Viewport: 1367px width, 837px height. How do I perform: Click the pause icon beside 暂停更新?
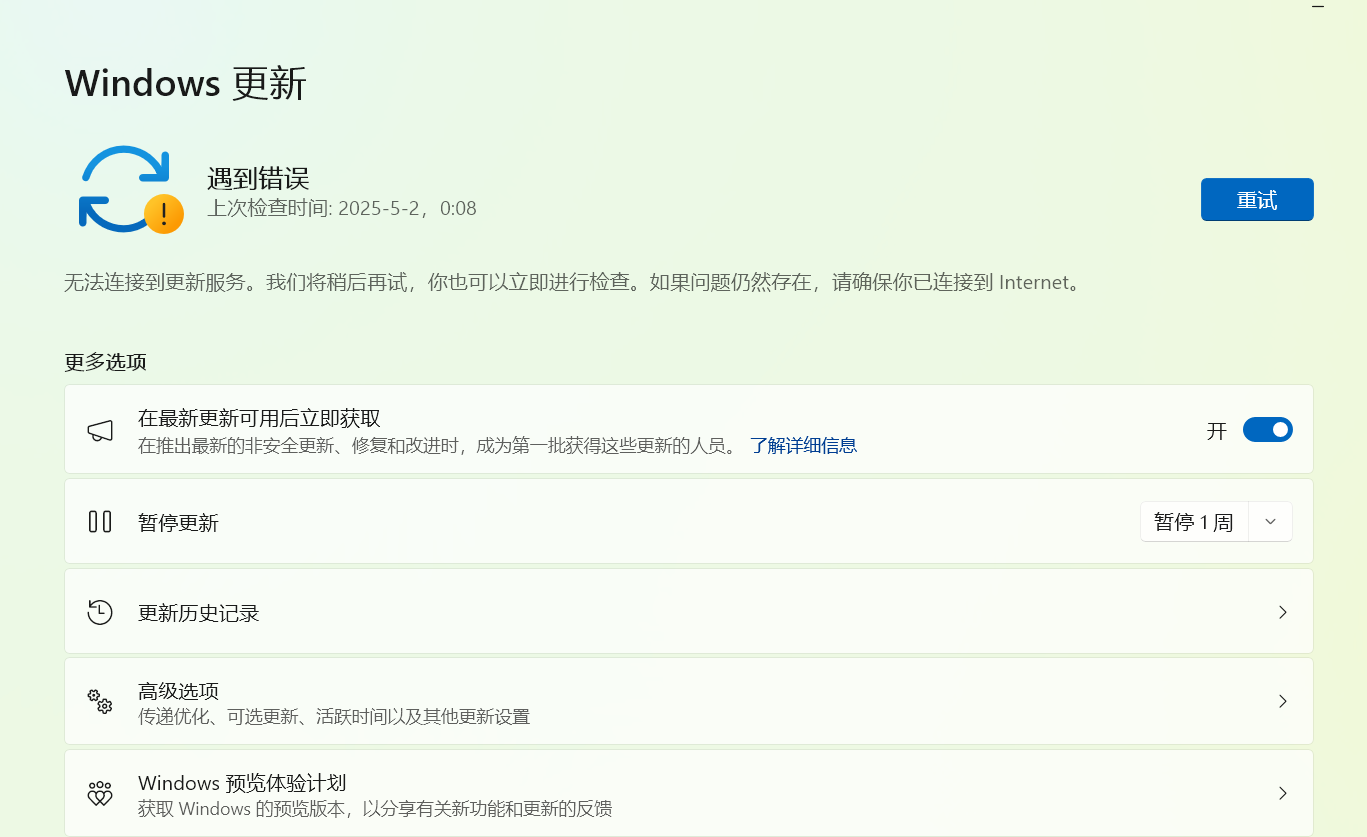100,521
